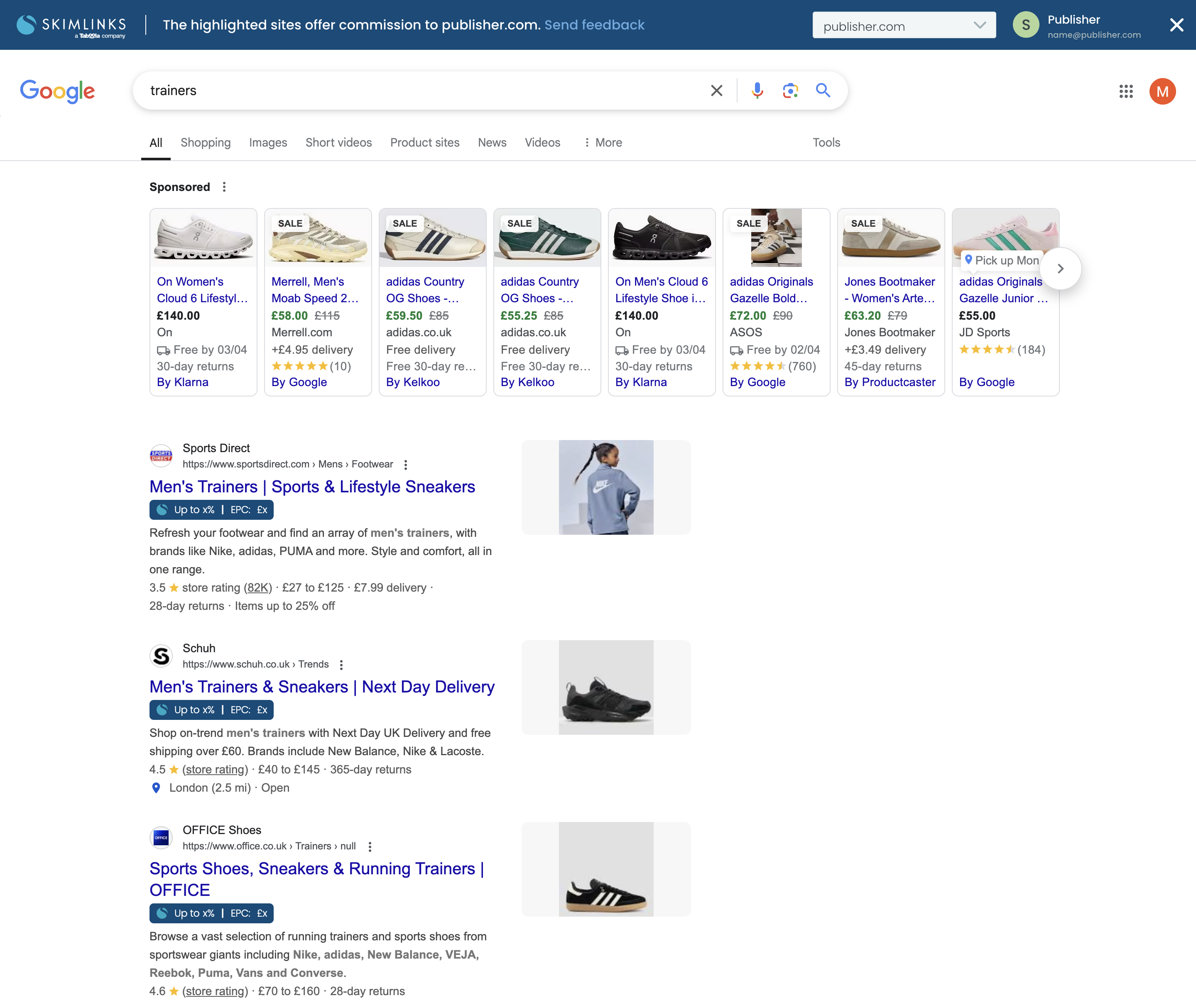This screenshot has width=1196, height=1008.
Task: Open the M account avatar
Action: [x=1162, y=91]
